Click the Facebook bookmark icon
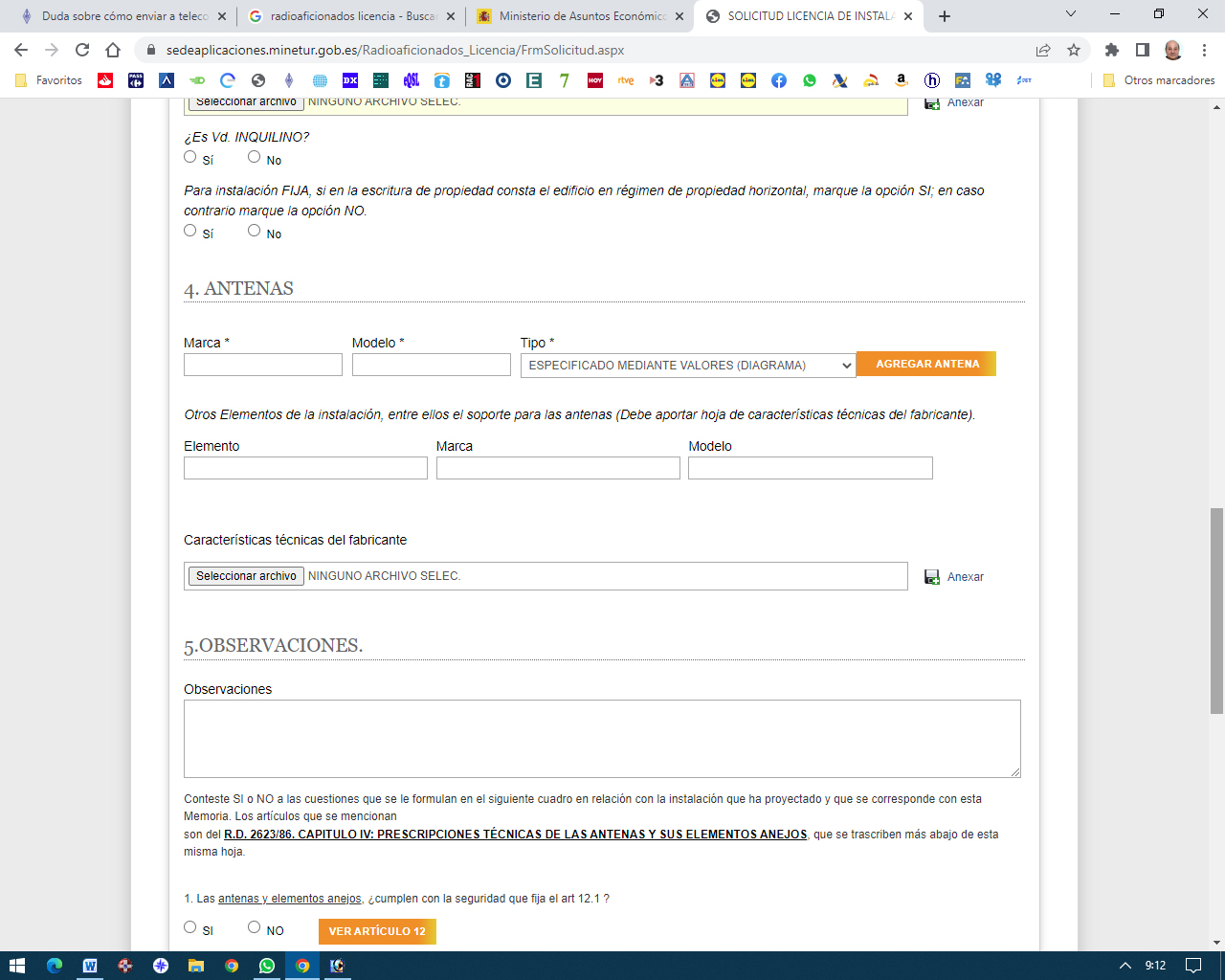The height and width of the screenshot is (980, 1225). coord(779,80)
